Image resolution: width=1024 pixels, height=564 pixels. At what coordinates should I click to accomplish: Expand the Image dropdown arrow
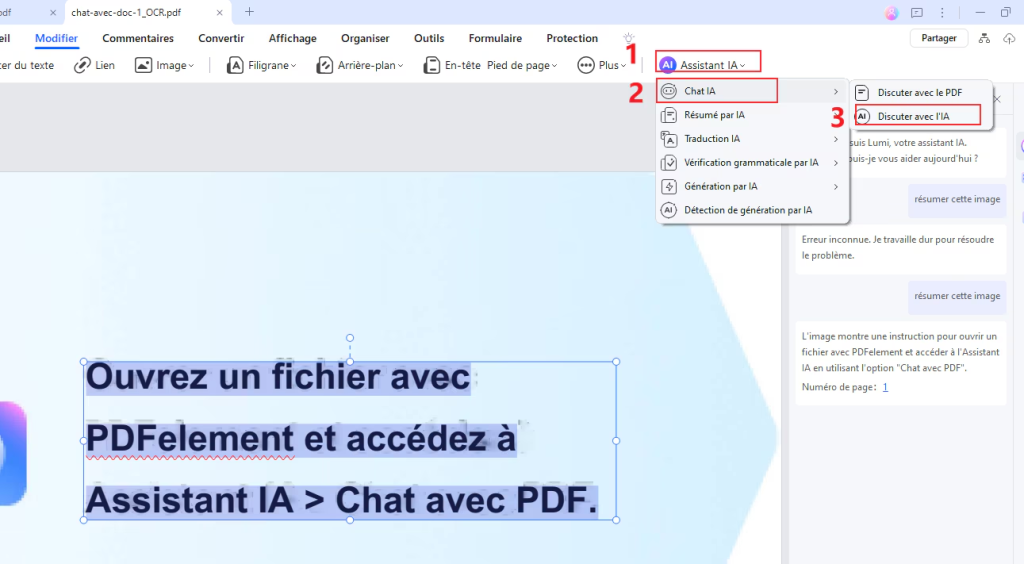[x=191, y=66]
